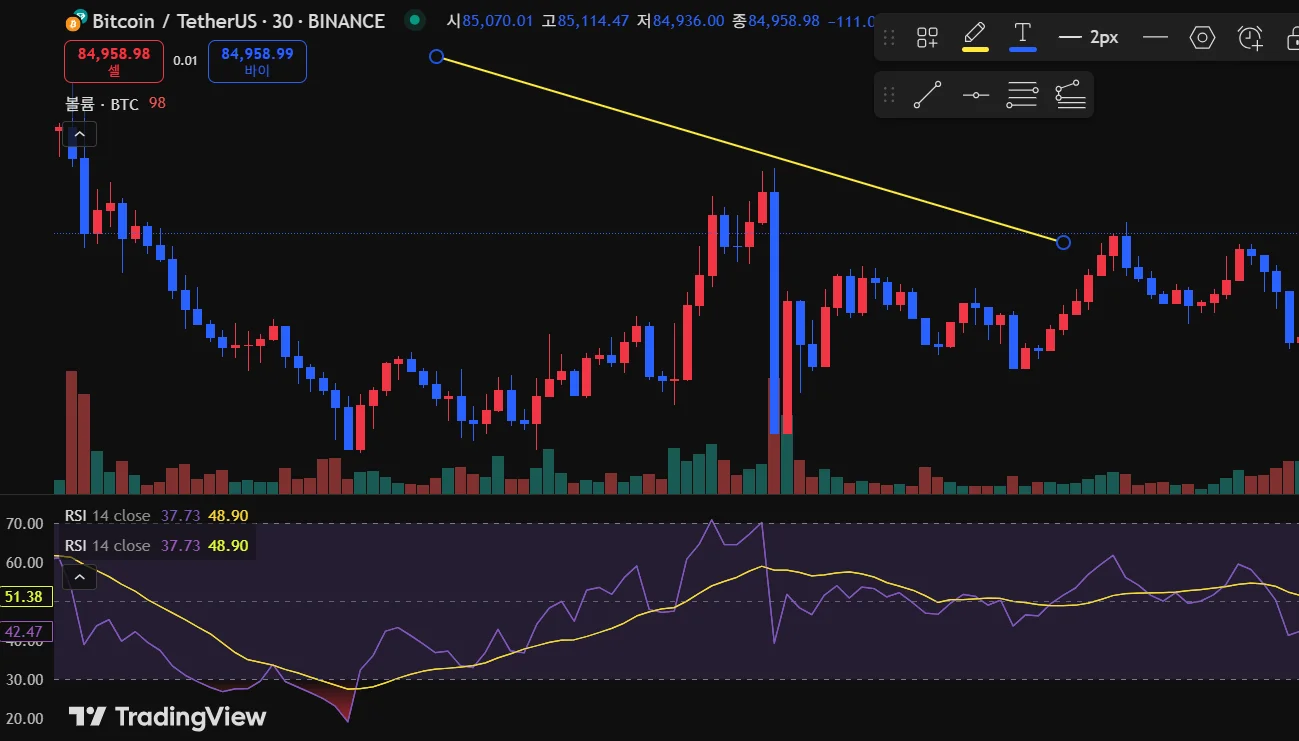The image size is (1299, 741).
Task: Click the red sell price button 84,958.98
Action: coord(113,61)
